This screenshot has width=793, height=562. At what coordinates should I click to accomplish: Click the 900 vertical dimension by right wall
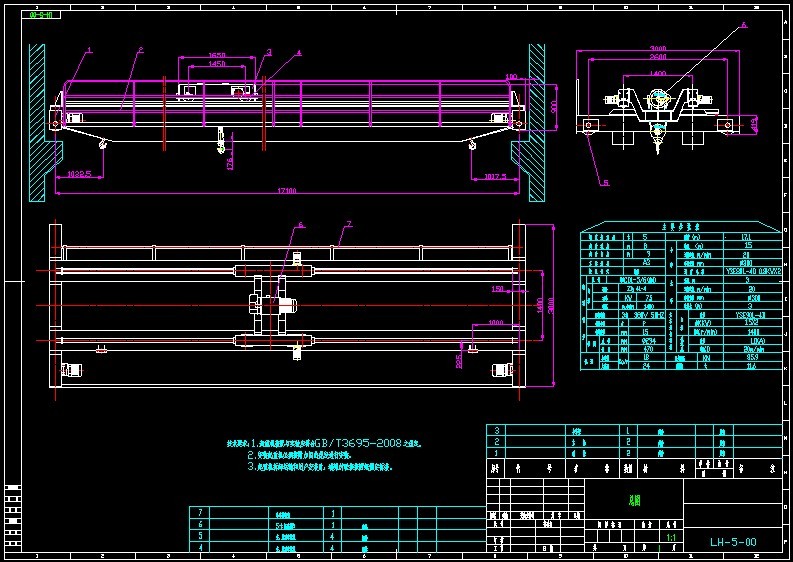[553, 105]
